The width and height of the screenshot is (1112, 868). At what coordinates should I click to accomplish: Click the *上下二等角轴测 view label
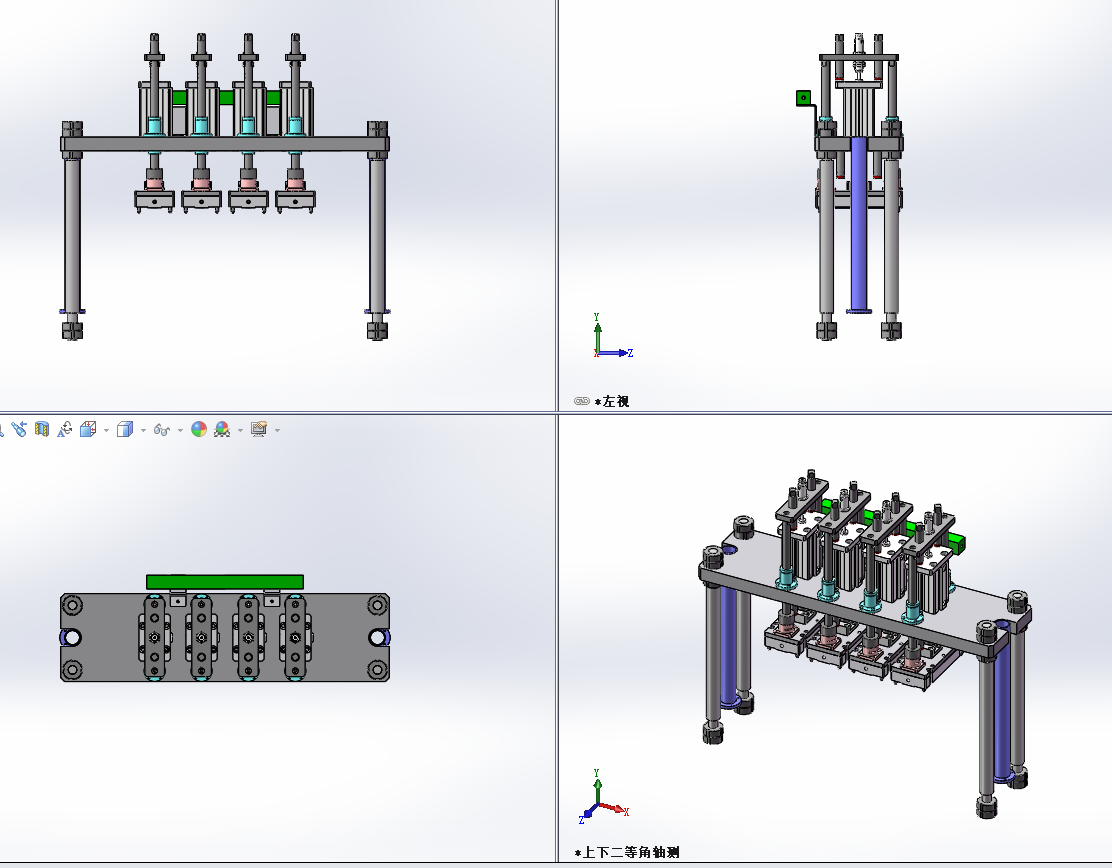pos(628,852)
